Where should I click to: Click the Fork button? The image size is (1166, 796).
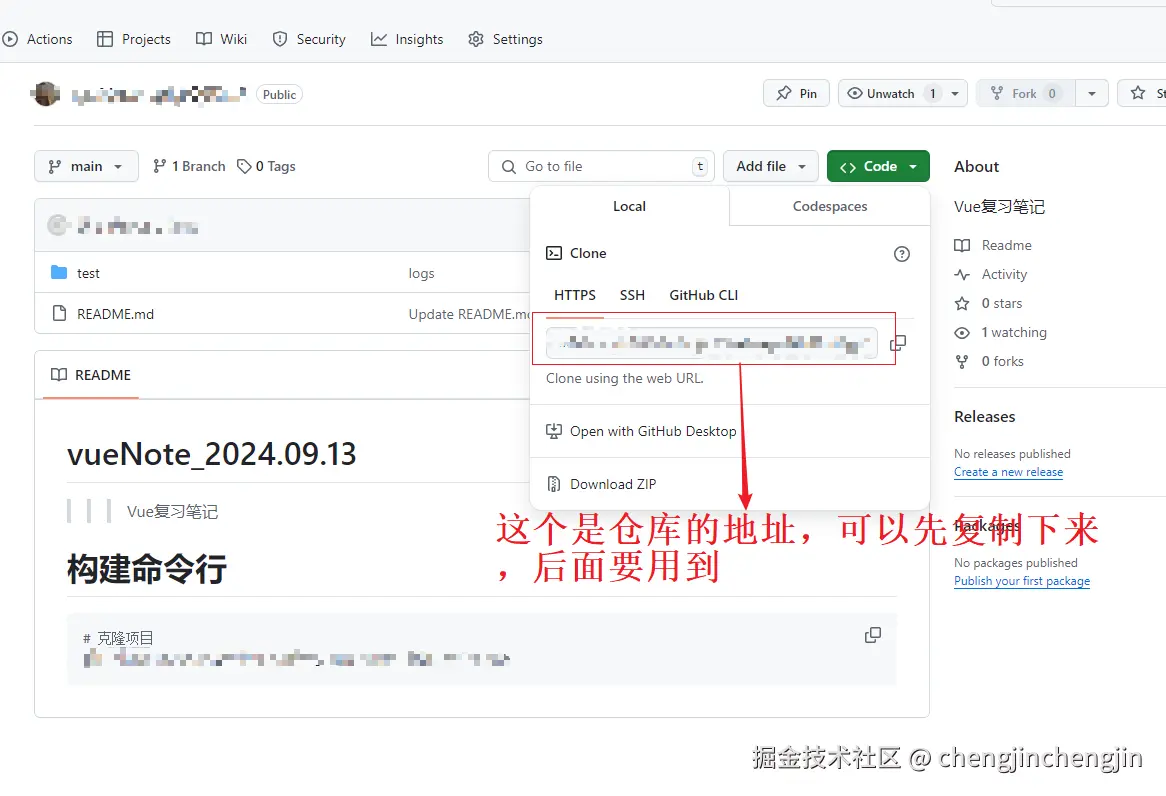tap(1025, 93)
